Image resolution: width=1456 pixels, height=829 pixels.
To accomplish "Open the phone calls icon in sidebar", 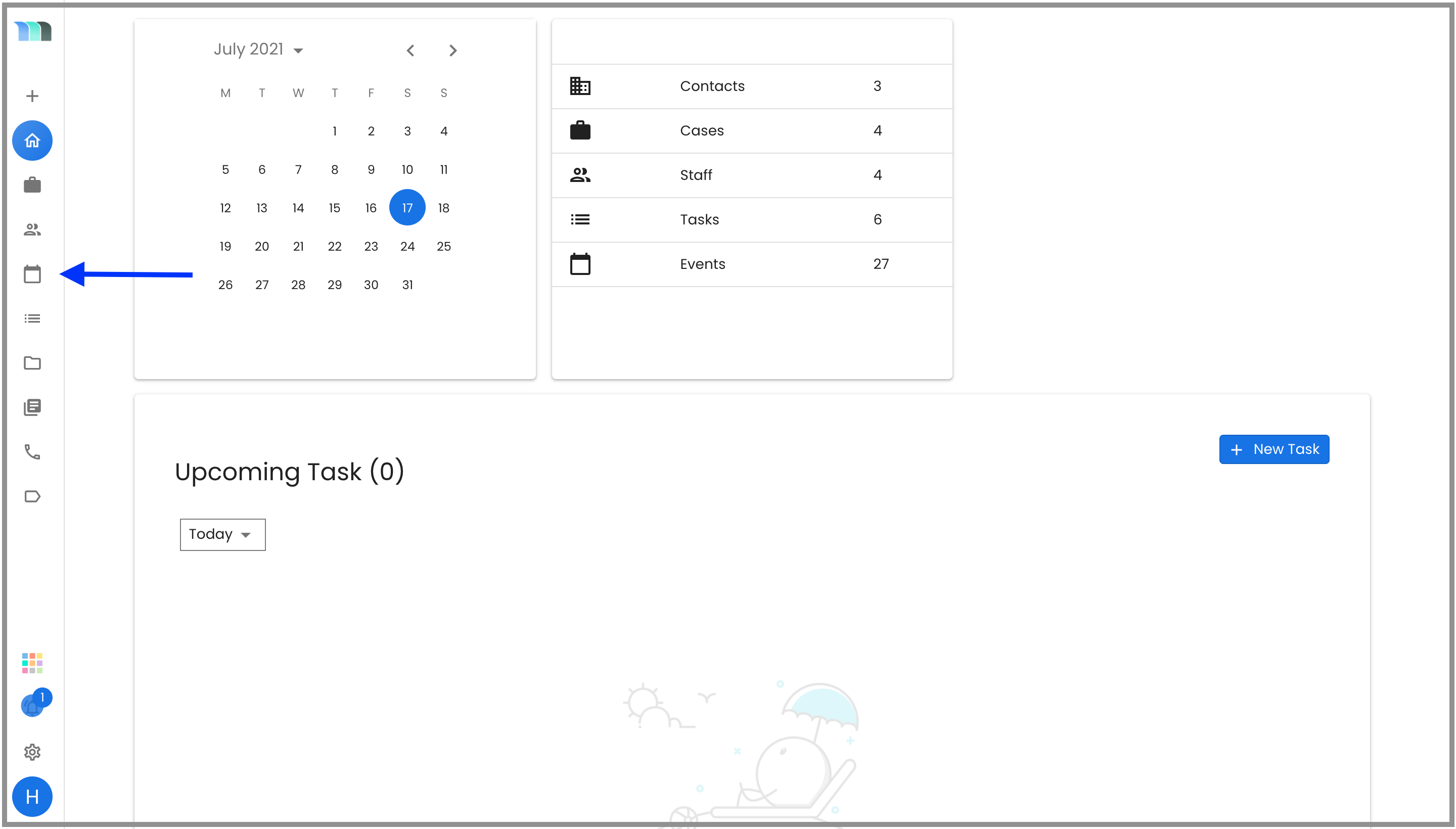I will [32, 452].
